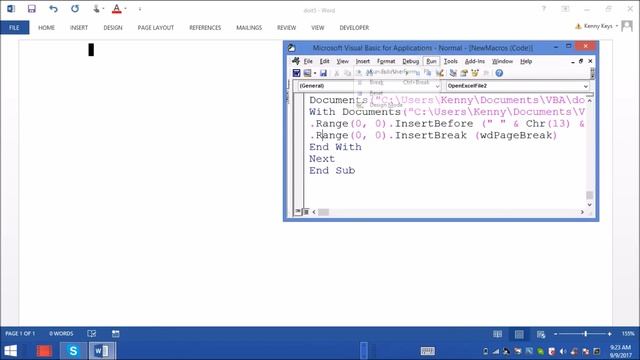Expand the OpenExcelFile2 procedure dropdown

tap(586, 86)
